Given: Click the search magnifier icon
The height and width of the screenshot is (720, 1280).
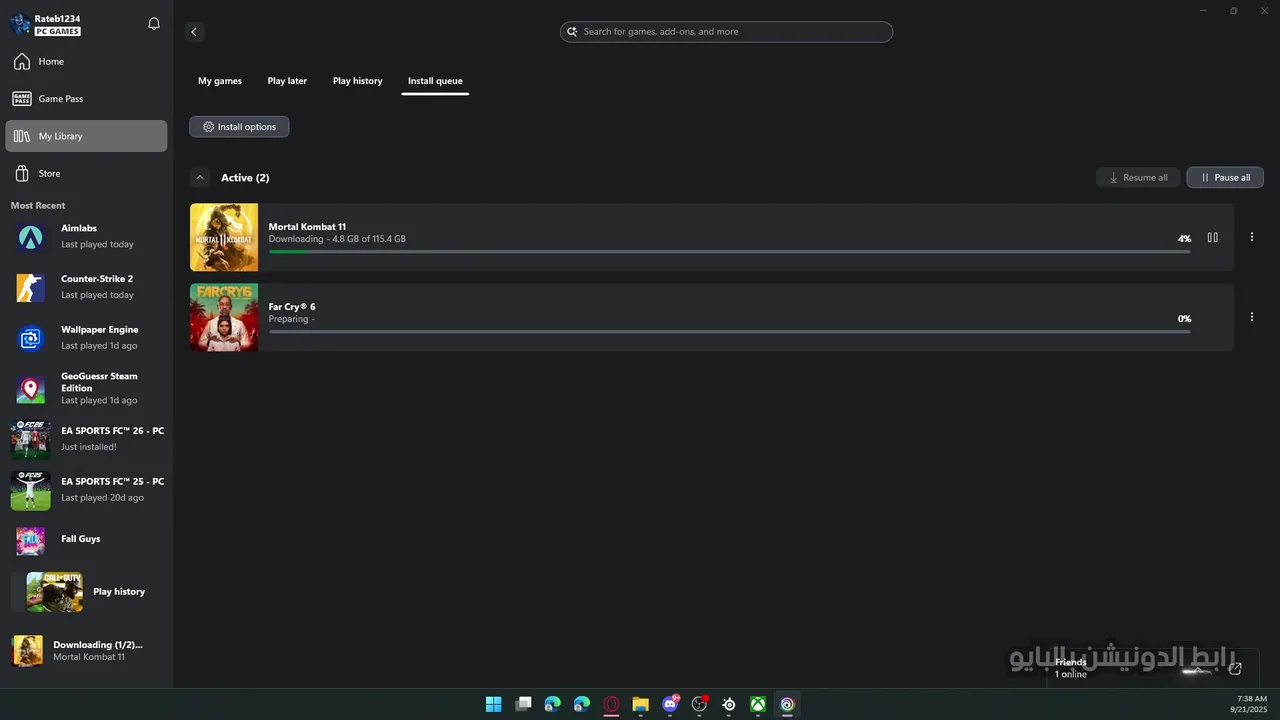Looking at the screenshot, I should [572, 32].
